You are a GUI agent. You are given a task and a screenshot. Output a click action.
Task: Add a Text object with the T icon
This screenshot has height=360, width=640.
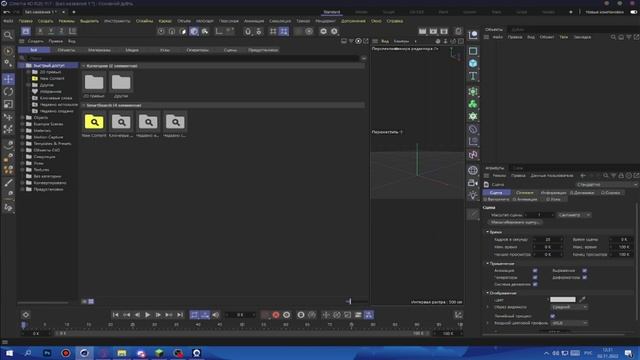(473, 76)
